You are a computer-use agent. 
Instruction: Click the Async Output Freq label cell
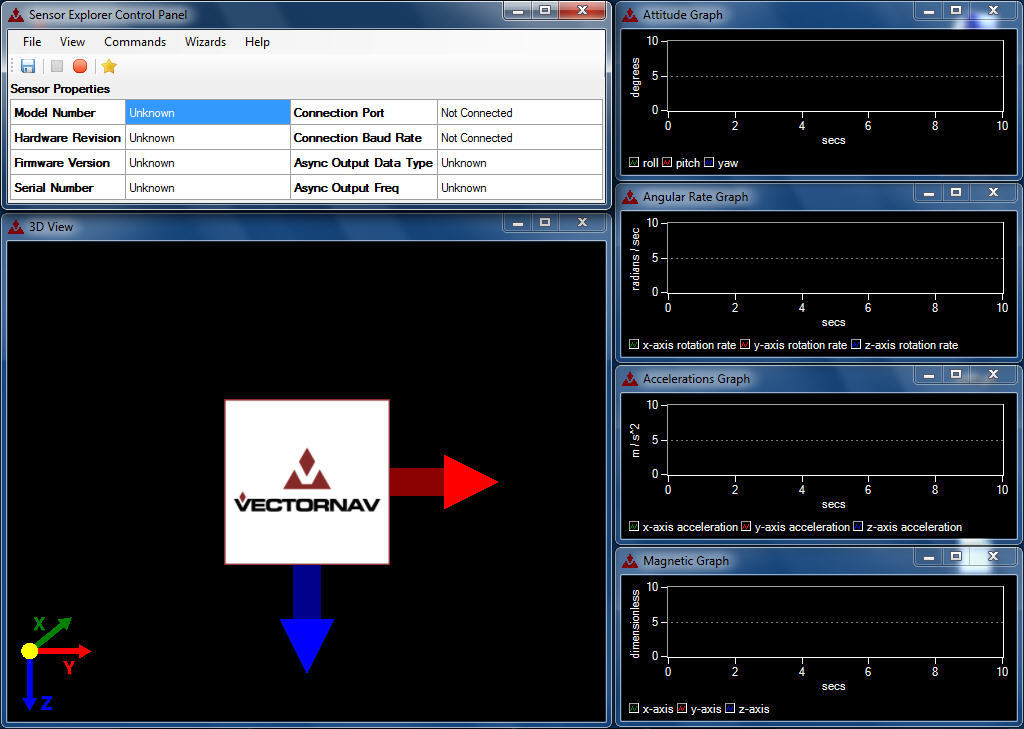pyautogui.click(x=364, y=187)
